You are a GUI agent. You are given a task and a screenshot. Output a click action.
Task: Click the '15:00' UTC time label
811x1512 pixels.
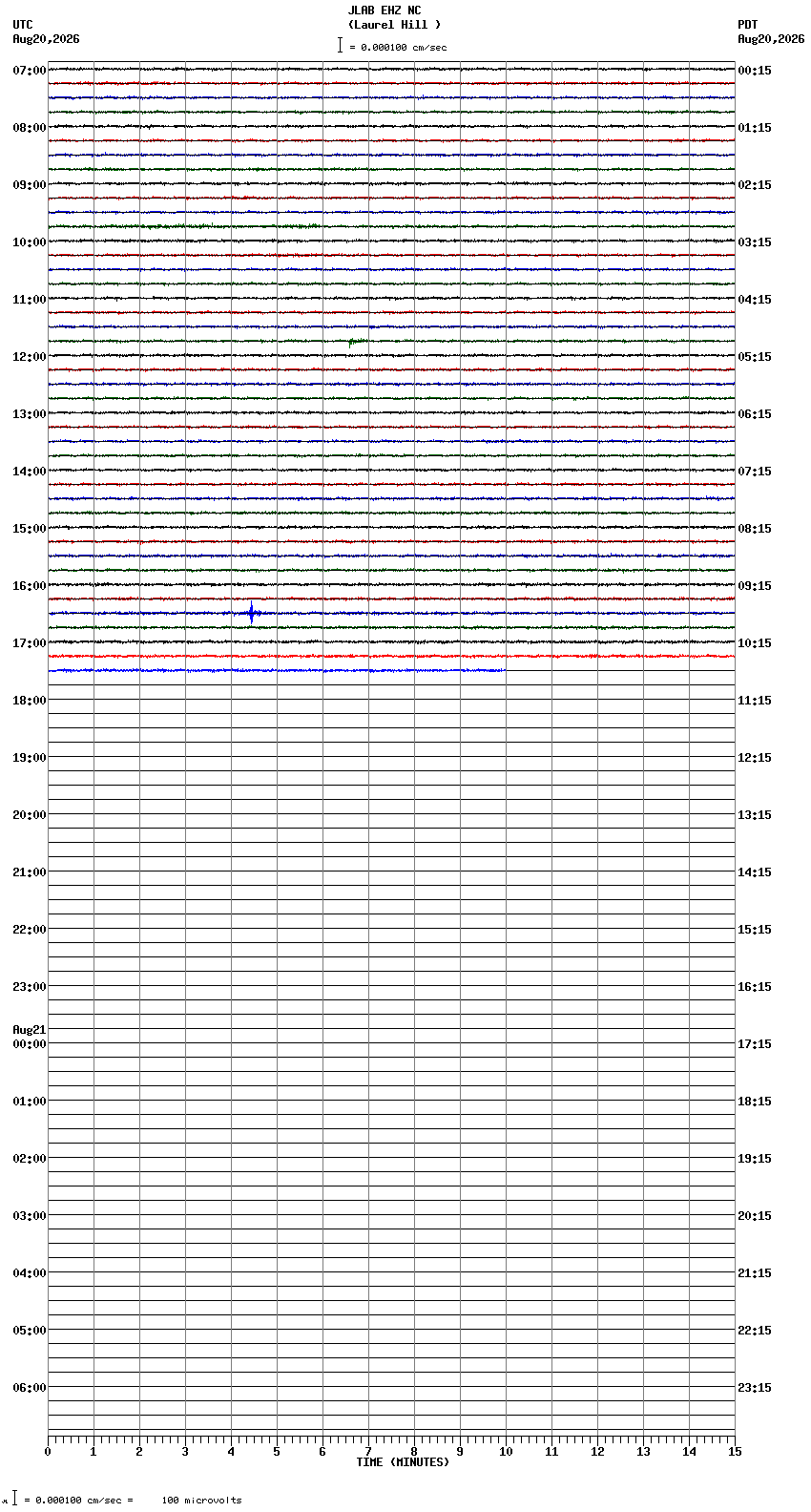pyautogui.click(x=30, y=529)
